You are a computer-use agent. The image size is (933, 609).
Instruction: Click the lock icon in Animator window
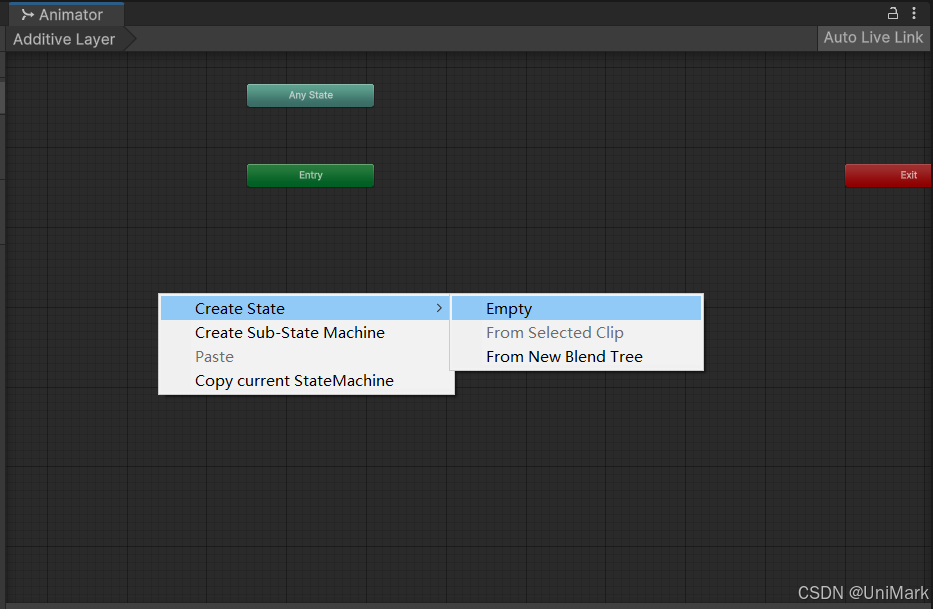[x=893, y=13]
